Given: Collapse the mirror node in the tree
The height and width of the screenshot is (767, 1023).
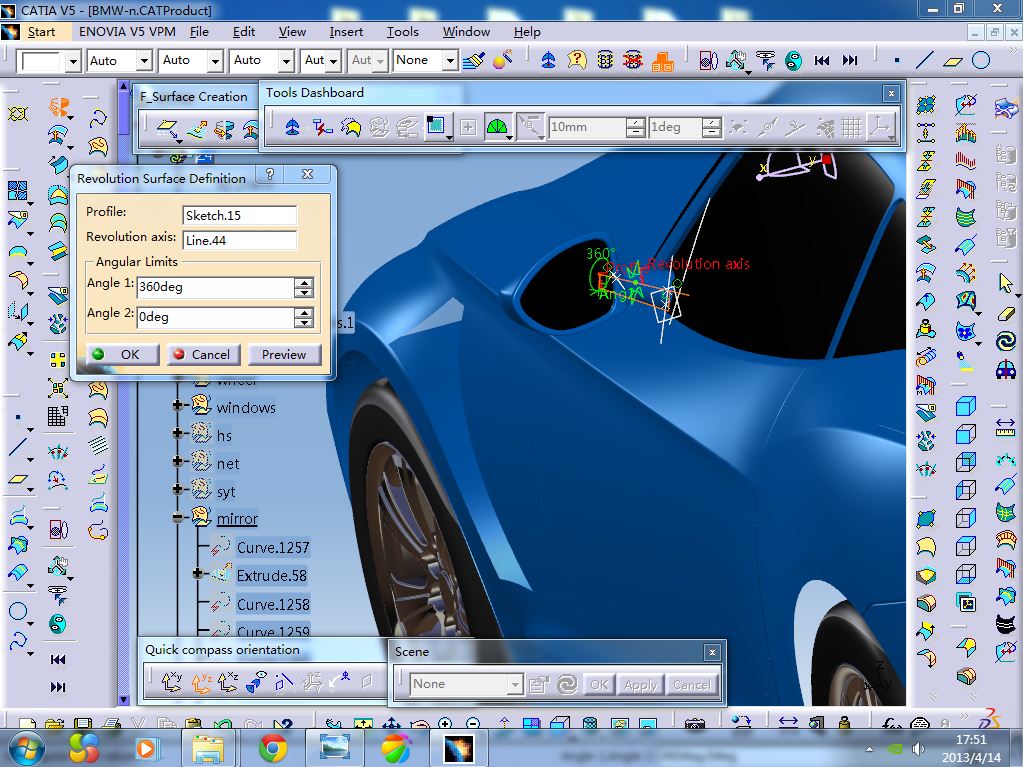Looking at the screenshot, I should click(x=177, y=517).
